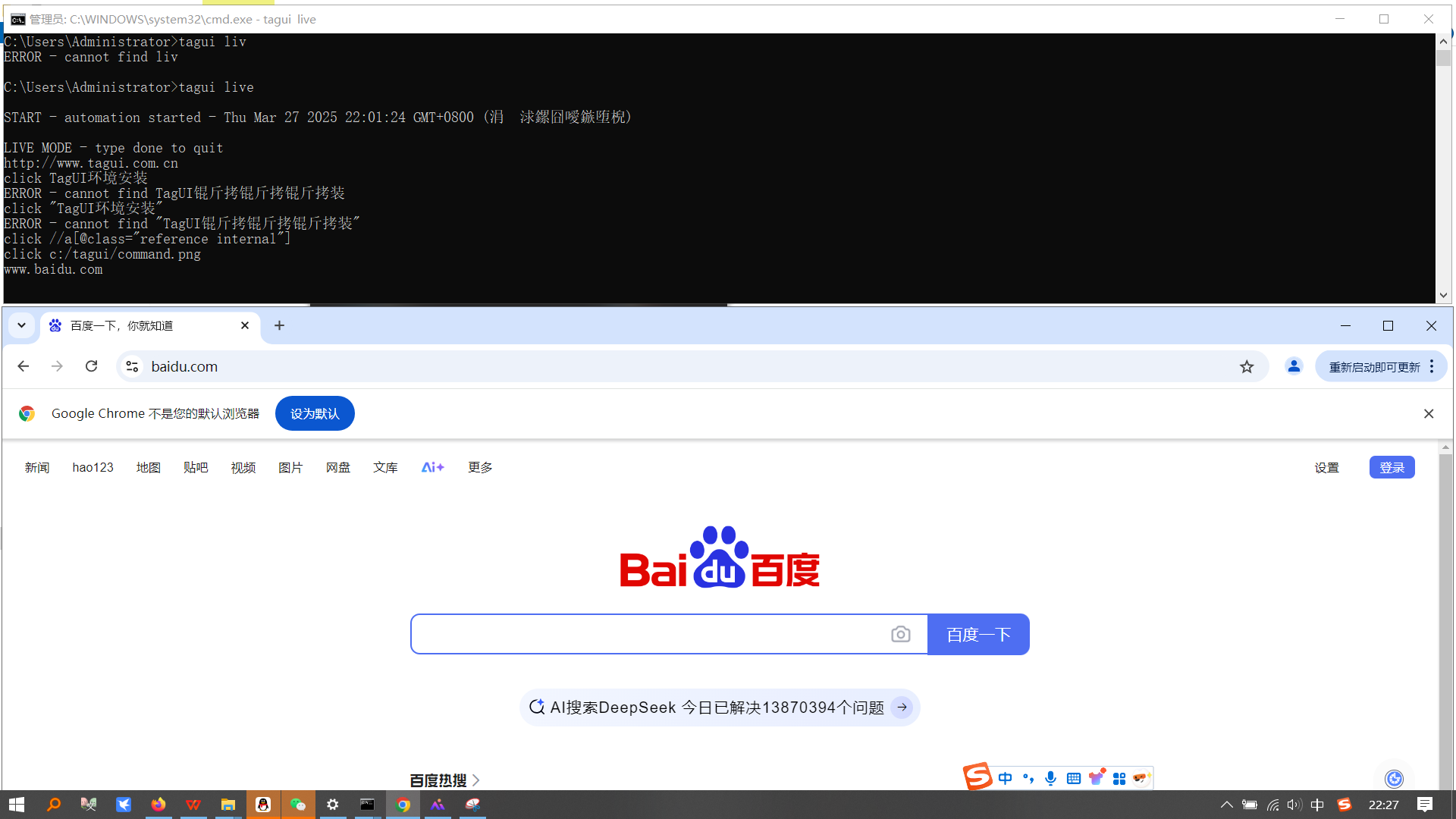Open the Chrome three-dot menu
Image resolution: width=1456 pixels, height=819 pixels.
[x=1432, y=366]
